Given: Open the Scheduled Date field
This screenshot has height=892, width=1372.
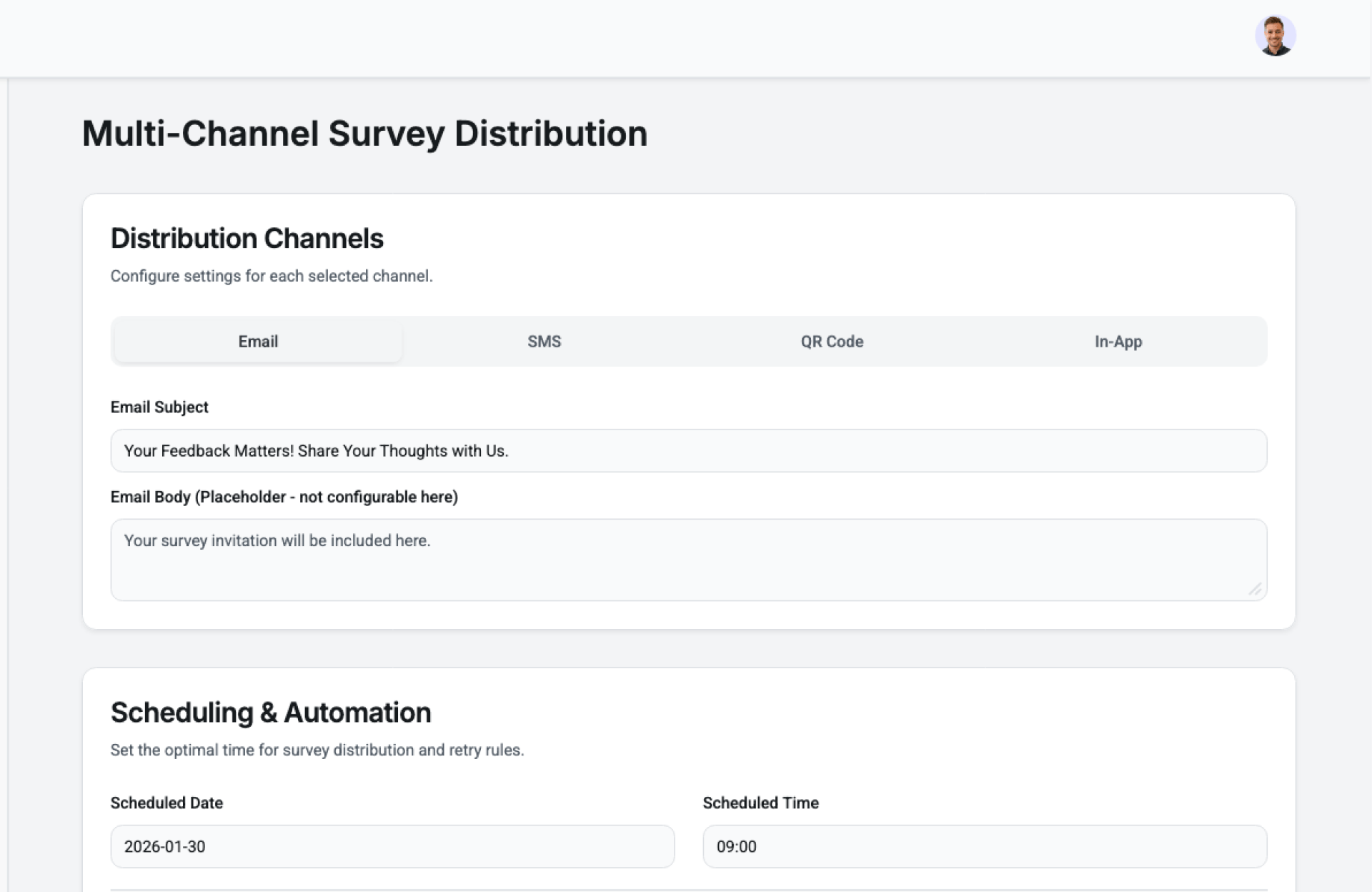Looking at the screenshot, I should point(392,847).
